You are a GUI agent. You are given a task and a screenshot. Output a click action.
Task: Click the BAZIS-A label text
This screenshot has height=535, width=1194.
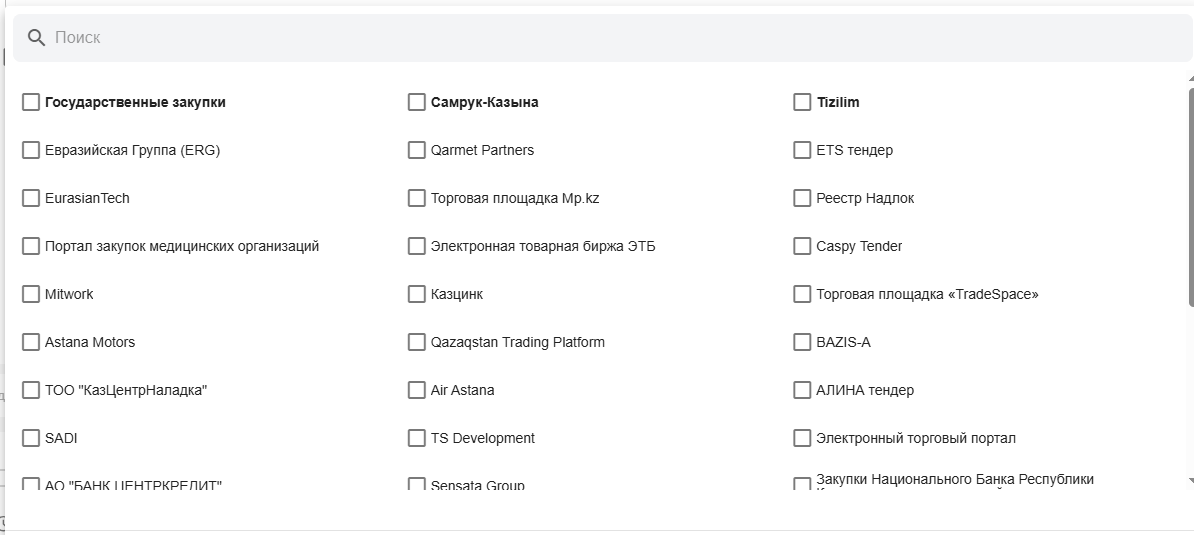843,342
